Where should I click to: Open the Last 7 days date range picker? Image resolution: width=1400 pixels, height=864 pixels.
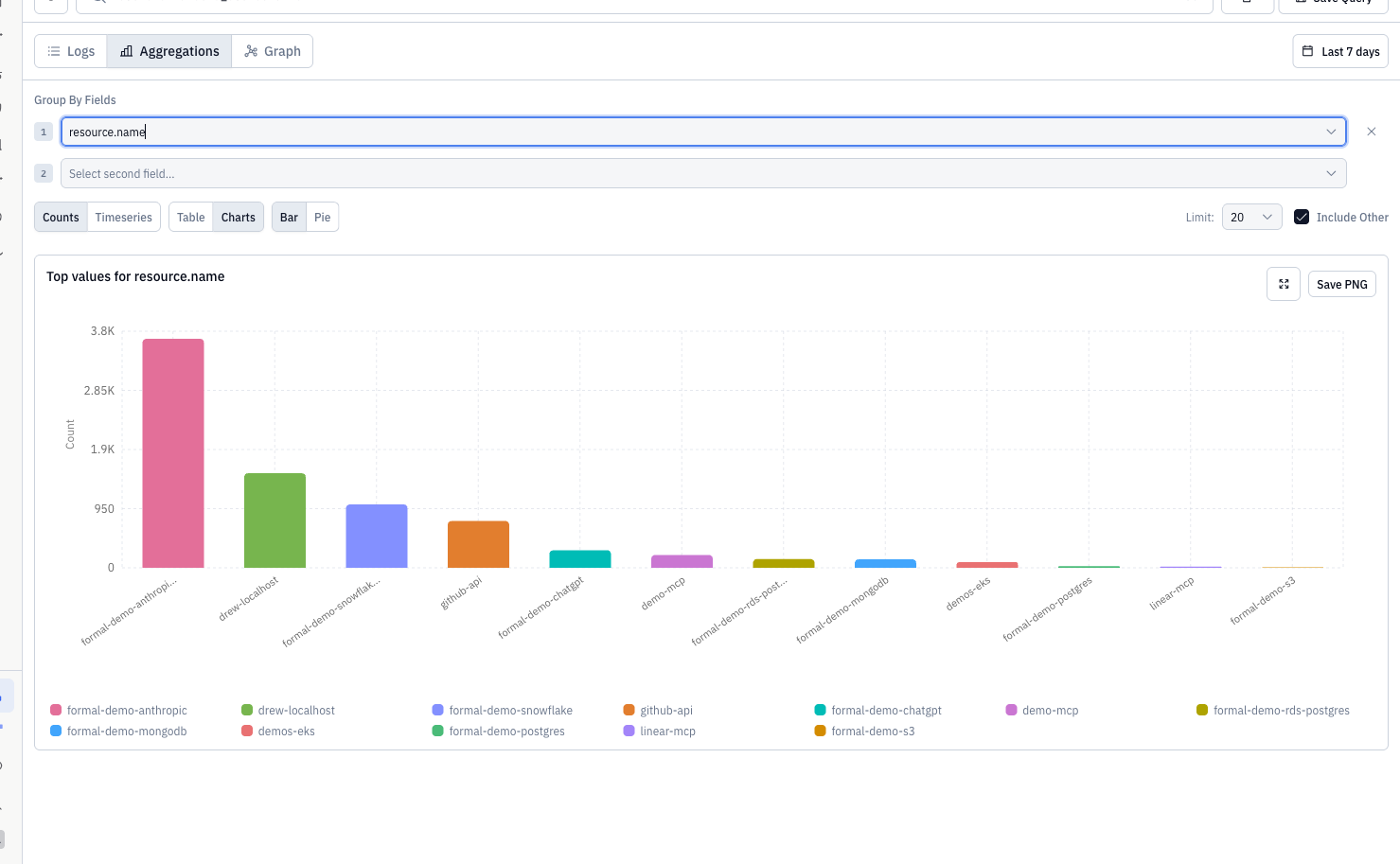(1340, 51)
